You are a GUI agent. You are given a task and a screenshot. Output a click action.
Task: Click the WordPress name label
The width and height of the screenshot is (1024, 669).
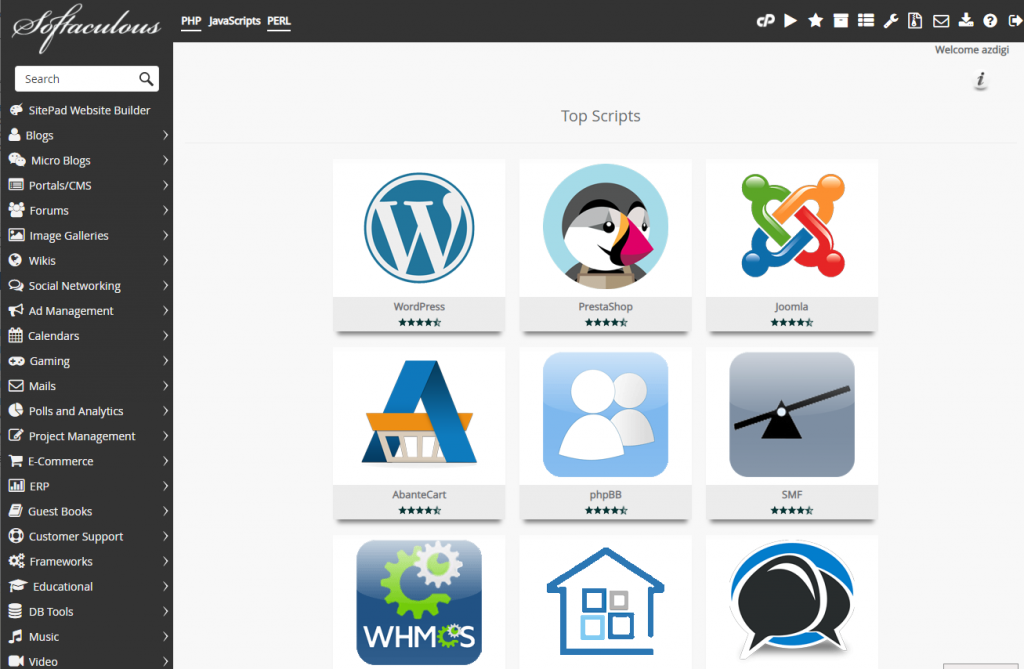(x=419, y=306)
